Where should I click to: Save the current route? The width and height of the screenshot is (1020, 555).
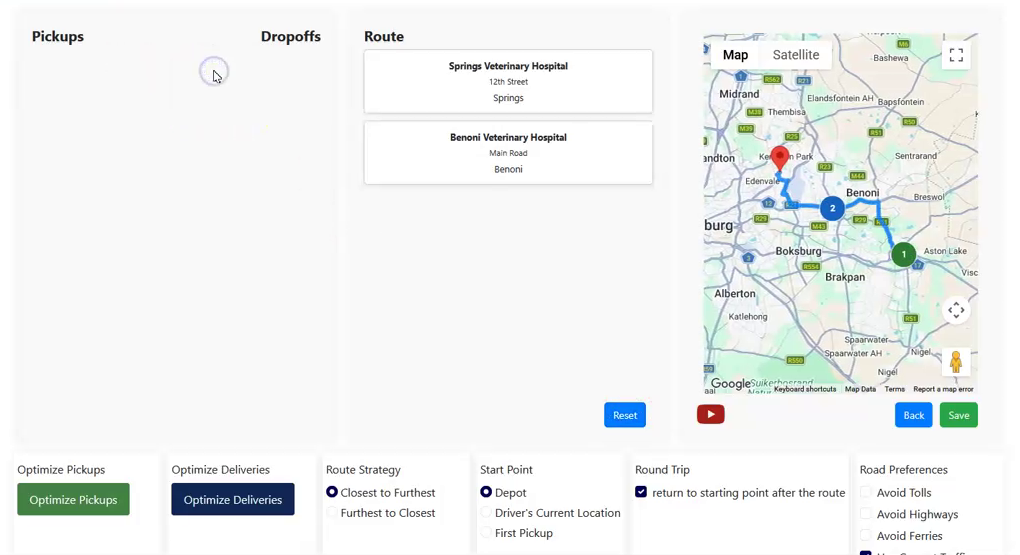958,415
